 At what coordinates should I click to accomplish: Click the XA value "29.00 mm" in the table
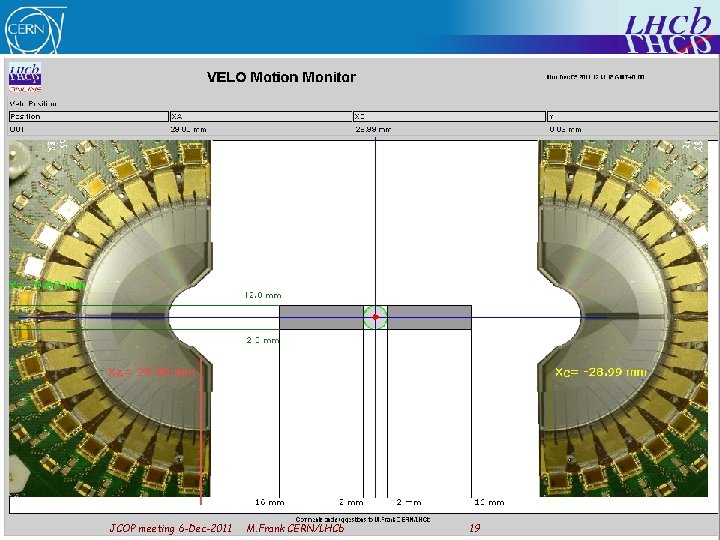tap(188, 129)
